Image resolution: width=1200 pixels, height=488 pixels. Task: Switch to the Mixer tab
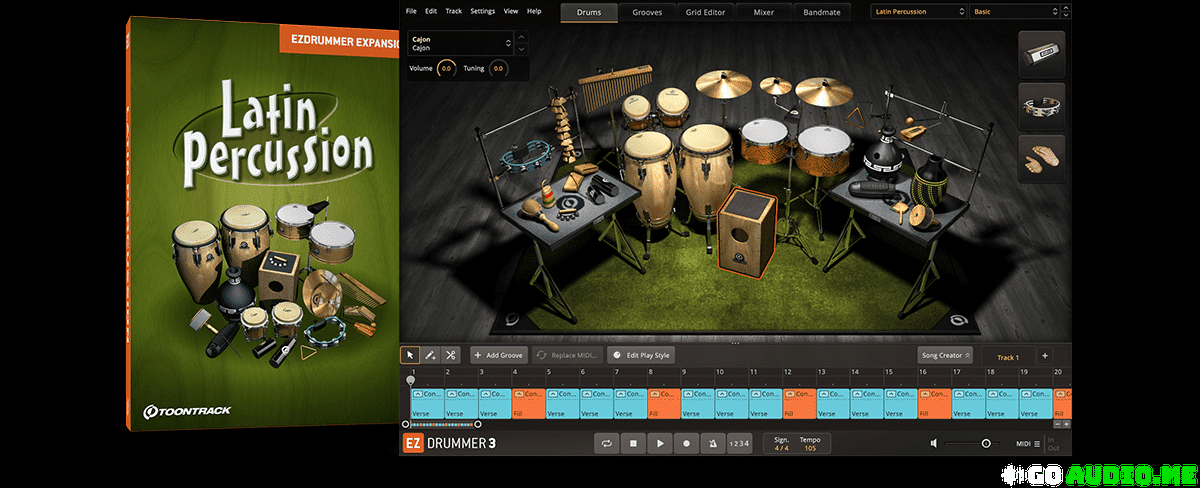[762, 12]
